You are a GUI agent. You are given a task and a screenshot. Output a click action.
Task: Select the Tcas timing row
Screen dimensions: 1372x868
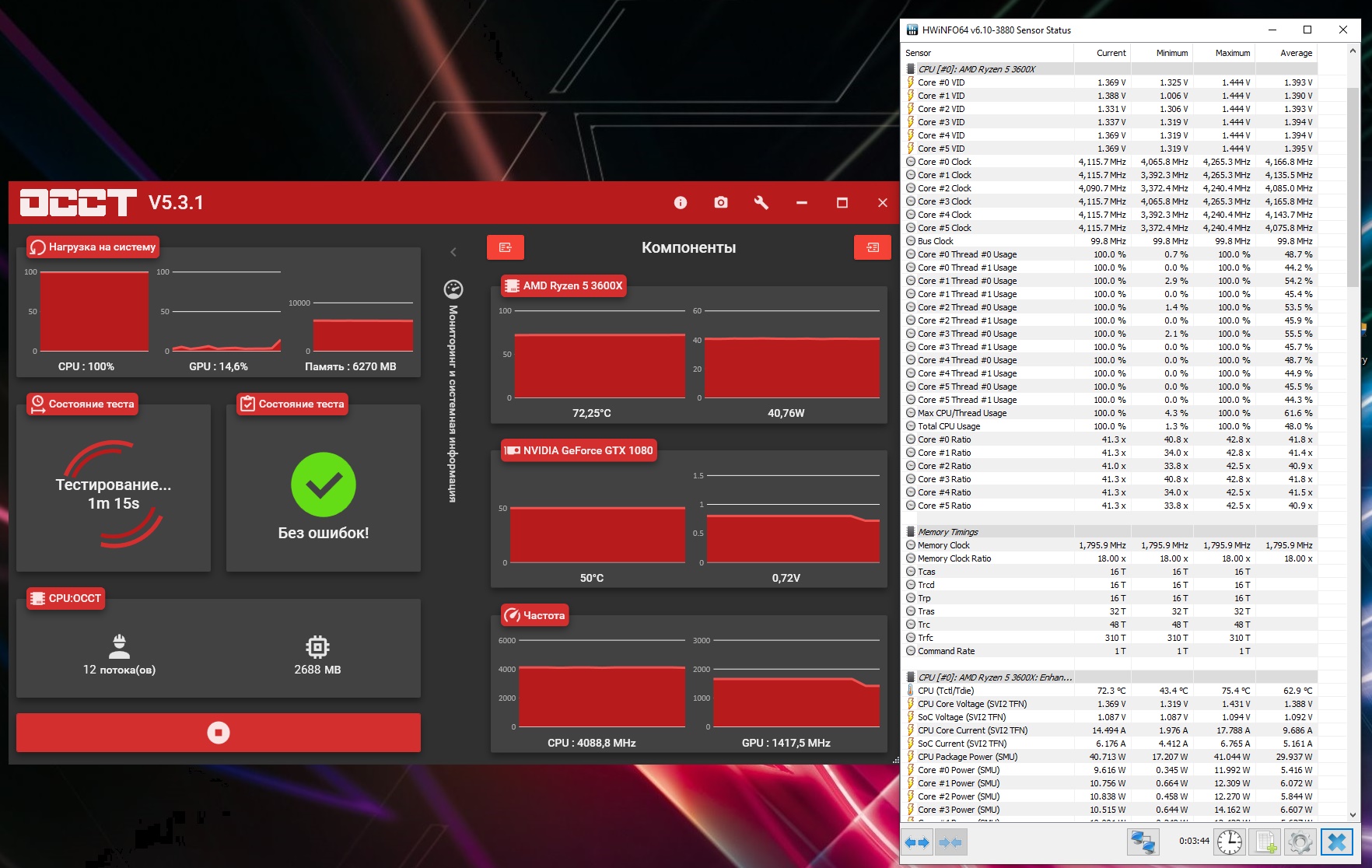tap(1110, 572)
